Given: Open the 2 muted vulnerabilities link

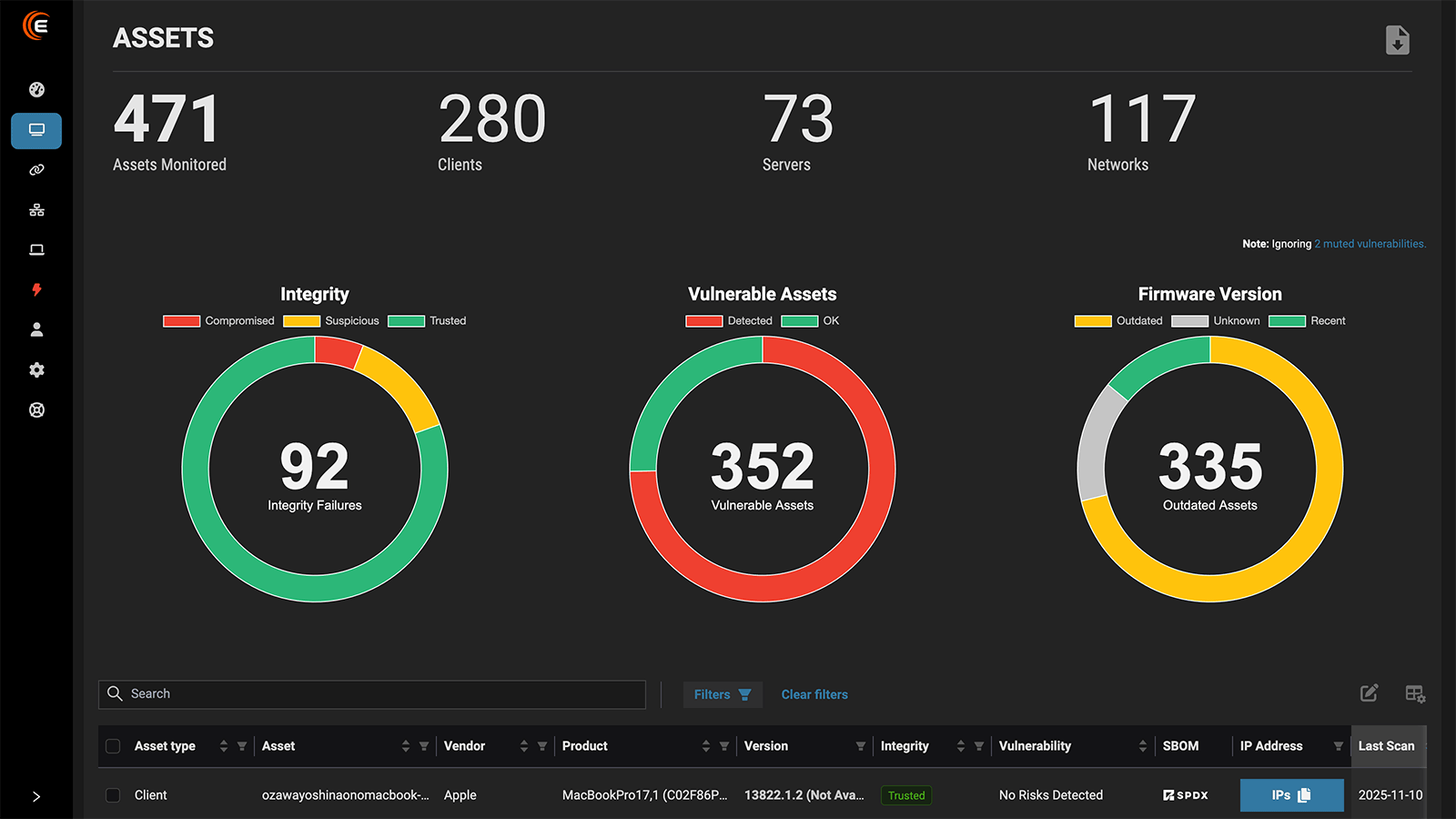Looking at the screenshot, I should 1370,244.
